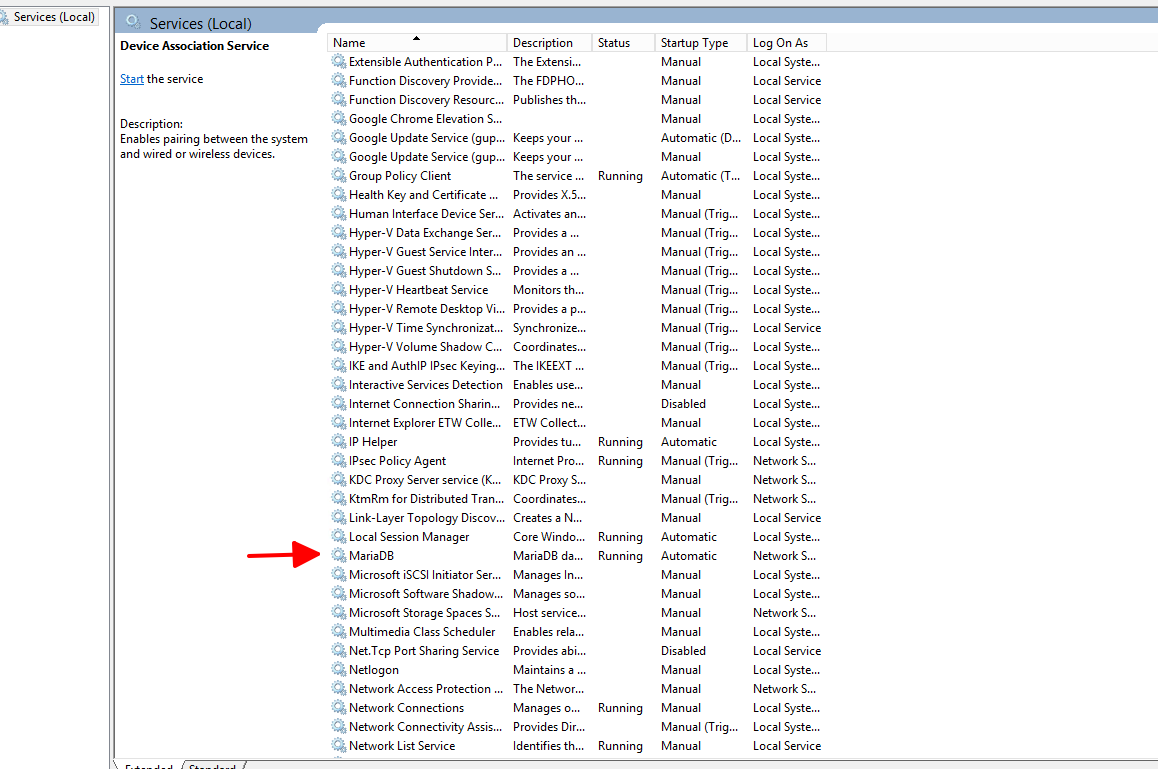Sort by the Description column header
This screenshot has height=769, width=1158.
(x=549, y=43)
